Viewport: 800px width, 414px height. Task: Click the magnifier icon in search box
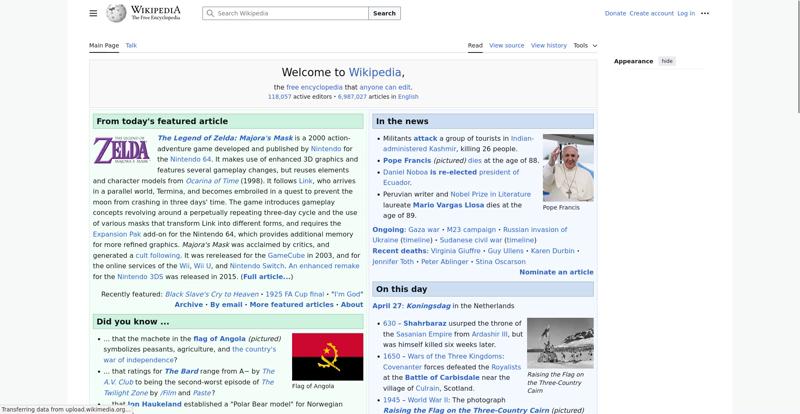[x=210, y=13]
